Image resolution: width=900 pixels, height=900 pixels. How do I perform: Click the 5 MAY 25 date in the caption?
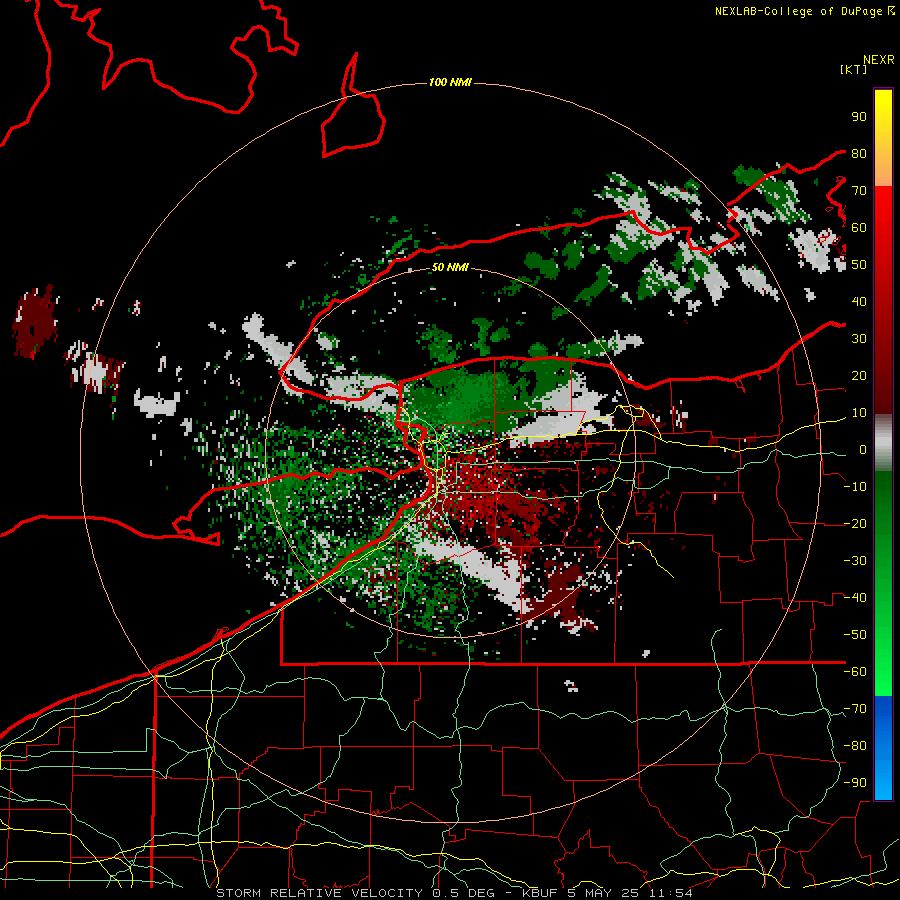(606, 893)
